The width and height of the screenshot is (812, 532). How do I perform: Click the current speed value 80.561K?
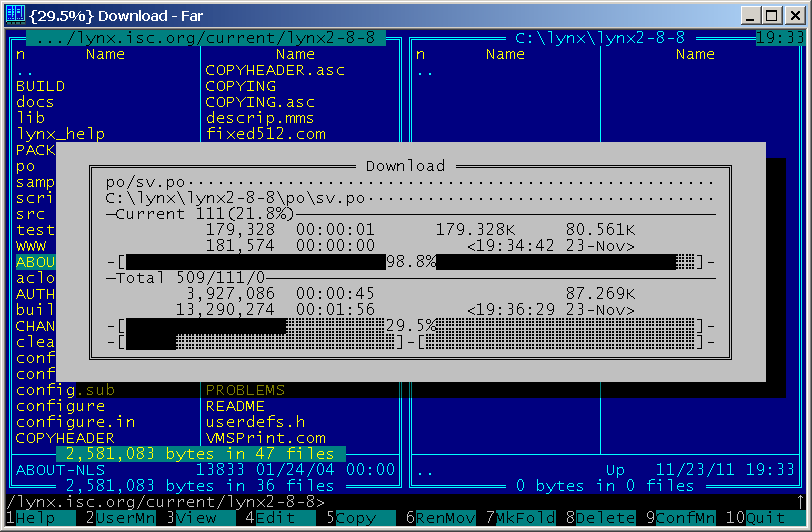(601, 229)
